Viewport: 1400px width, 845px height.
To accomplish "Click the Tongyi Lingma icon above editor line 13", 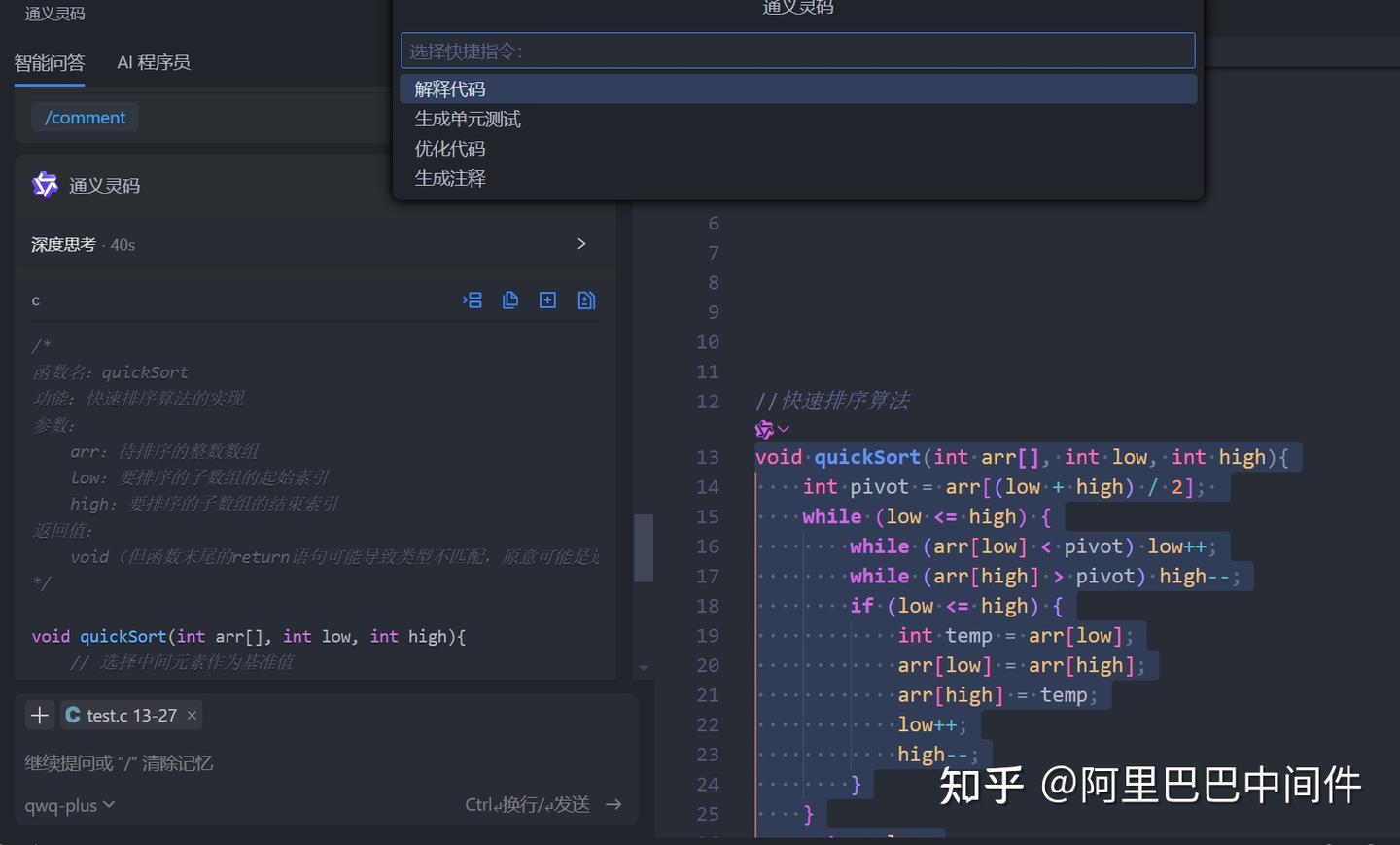I will pyautogui.click(x=764, y=429).
